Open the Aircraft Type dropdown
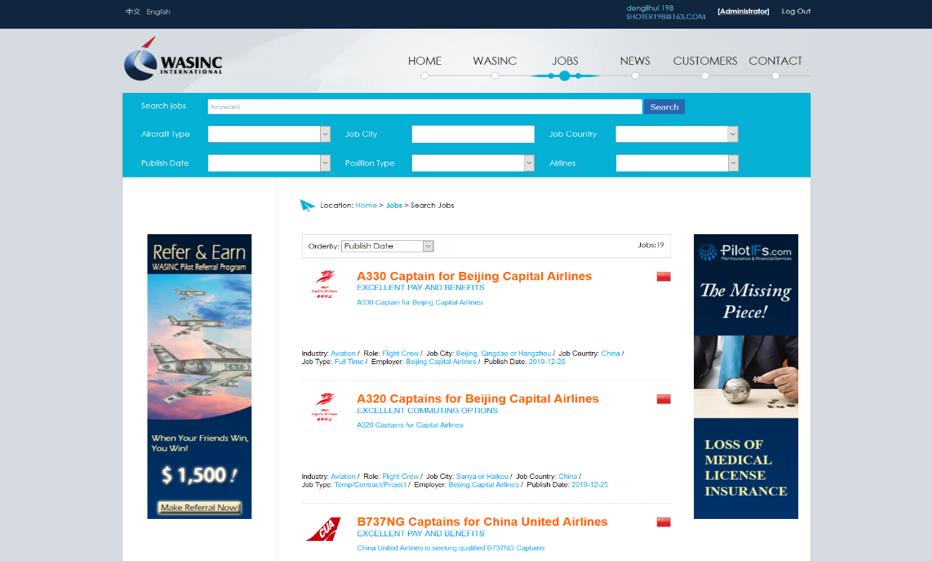932x561 pixels. pyautogui.click(x=268, y=134)
